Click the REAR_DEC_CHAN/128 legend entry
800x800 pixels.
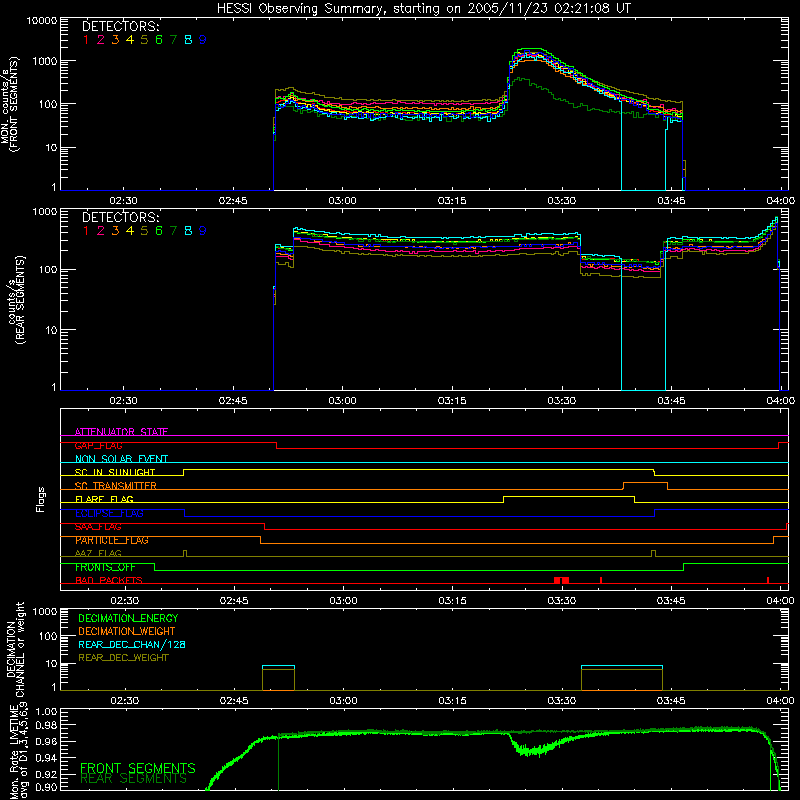132,644
